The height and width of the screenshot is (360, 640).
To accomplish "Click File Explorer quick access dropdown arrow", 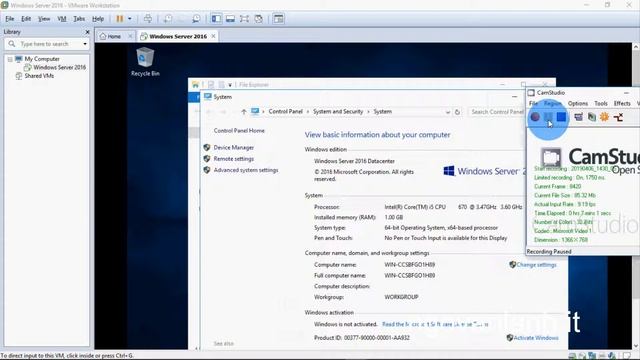I will (230, 85).
